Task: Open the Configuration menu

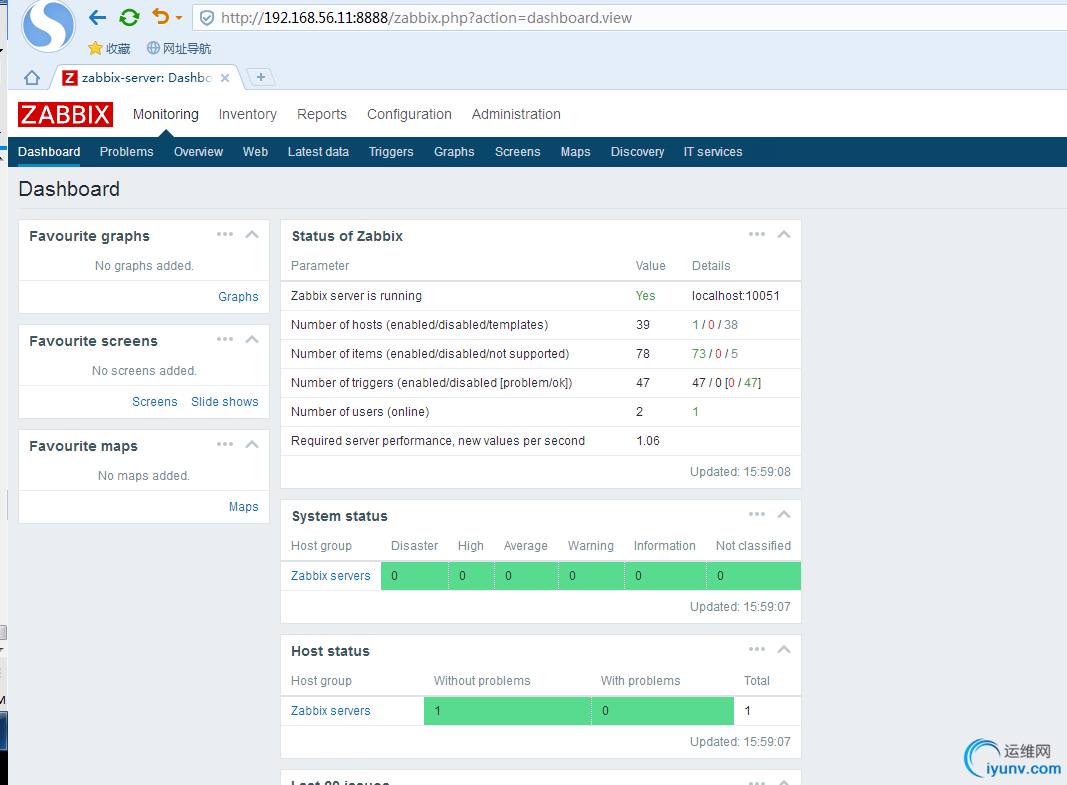Action: coord(409,114)
